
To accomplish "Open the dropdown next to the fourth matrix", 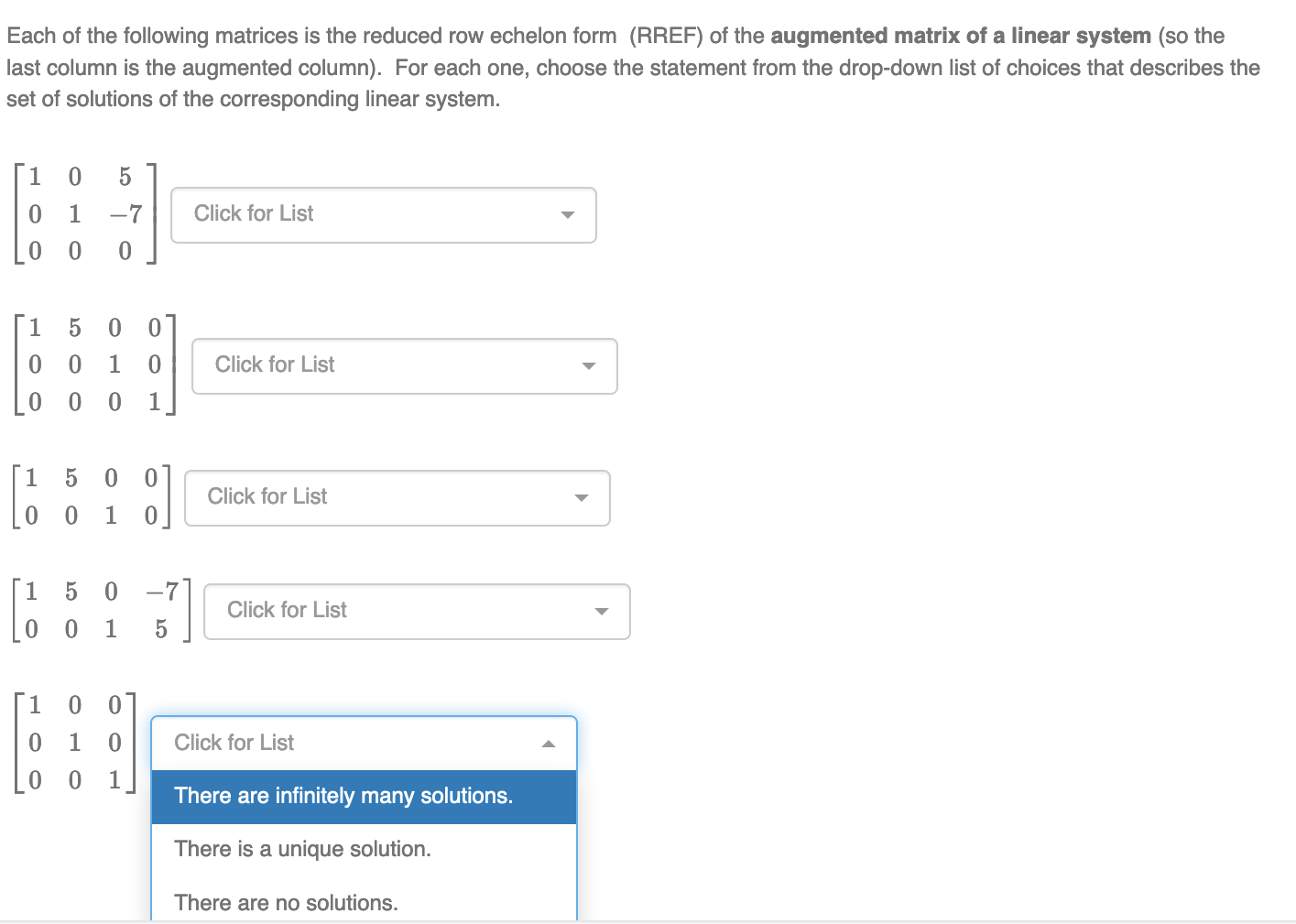I will [417, 611].
